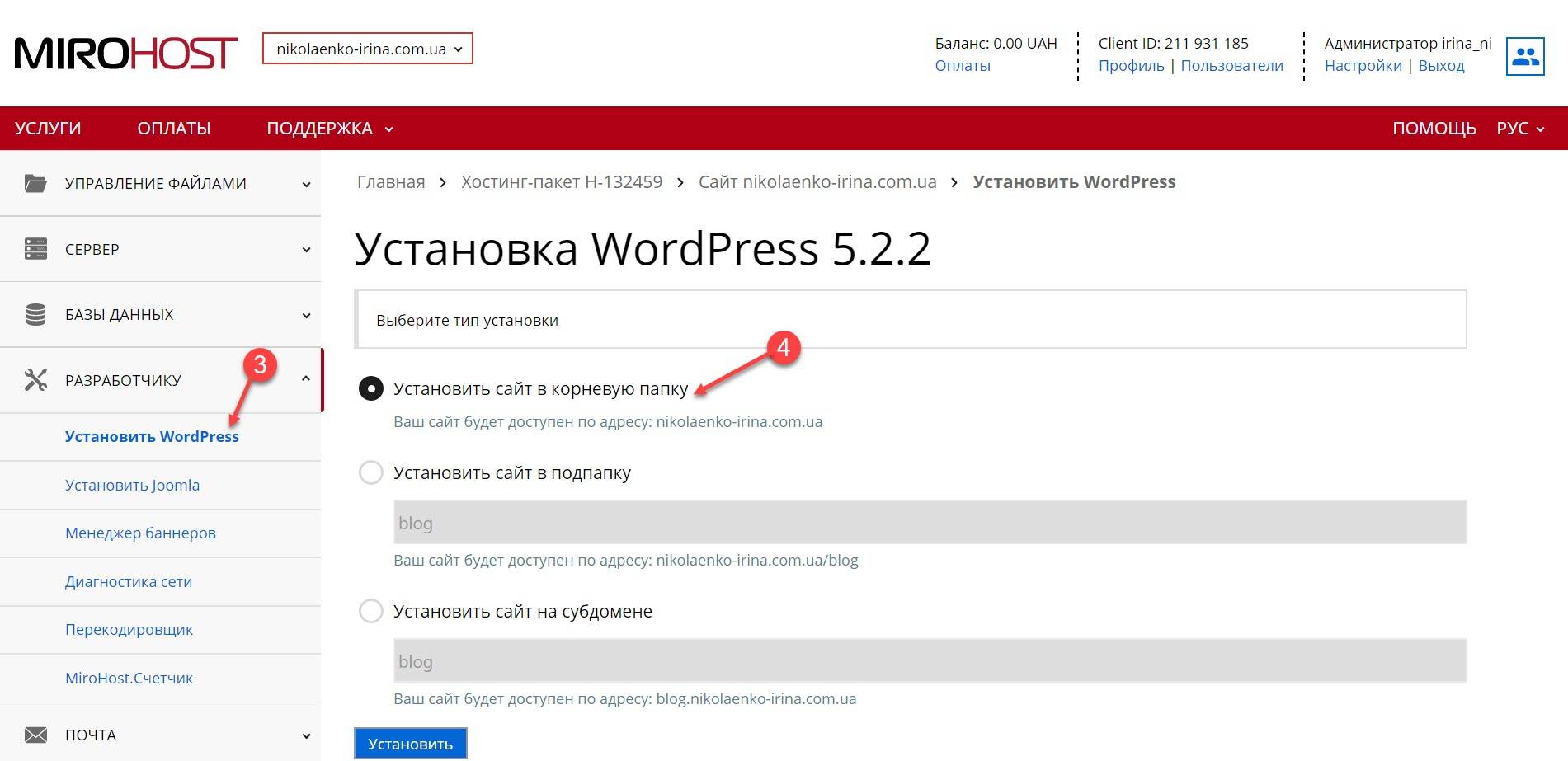Open the Настройки link
Viewport: 1568px width, 761px height.
click(1363, 66)
